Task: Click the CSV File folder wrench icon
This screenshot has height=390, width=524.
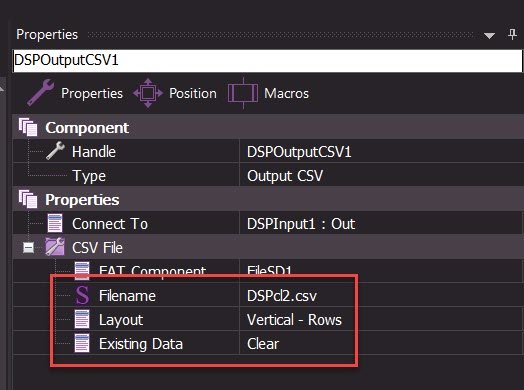Action: (x=55, y=247)
